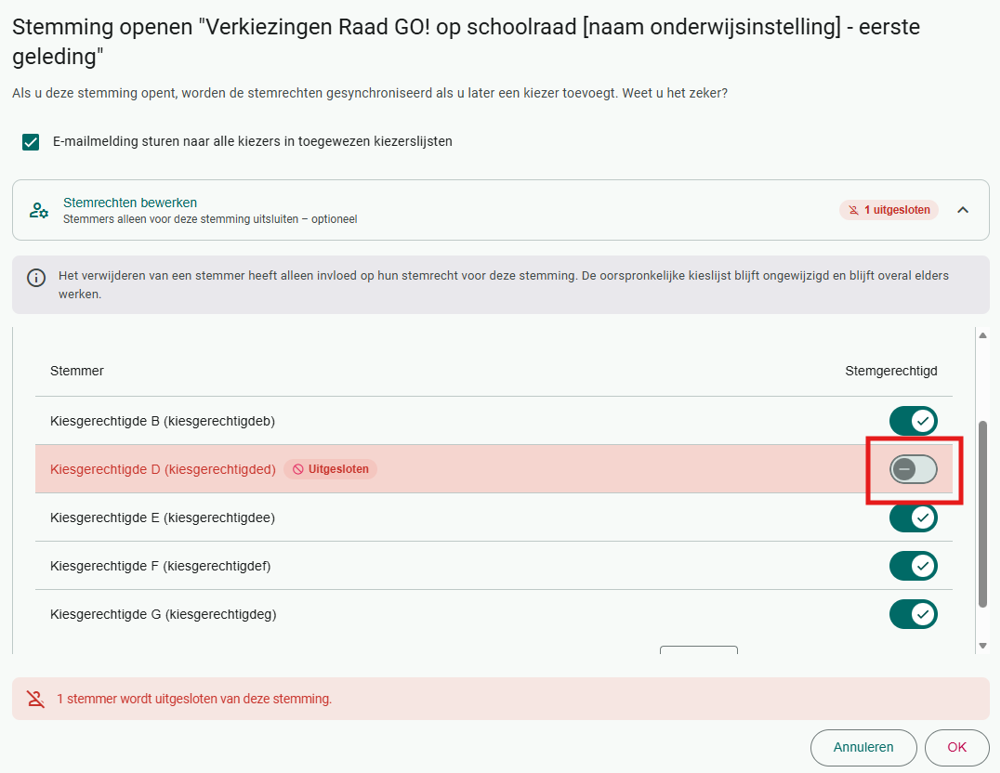The width and height of the screenshot is (1000, 773).
Task: Click the 'E-mailmelding sturen naar alle kiezers' label
Action: tap(253, 142)
